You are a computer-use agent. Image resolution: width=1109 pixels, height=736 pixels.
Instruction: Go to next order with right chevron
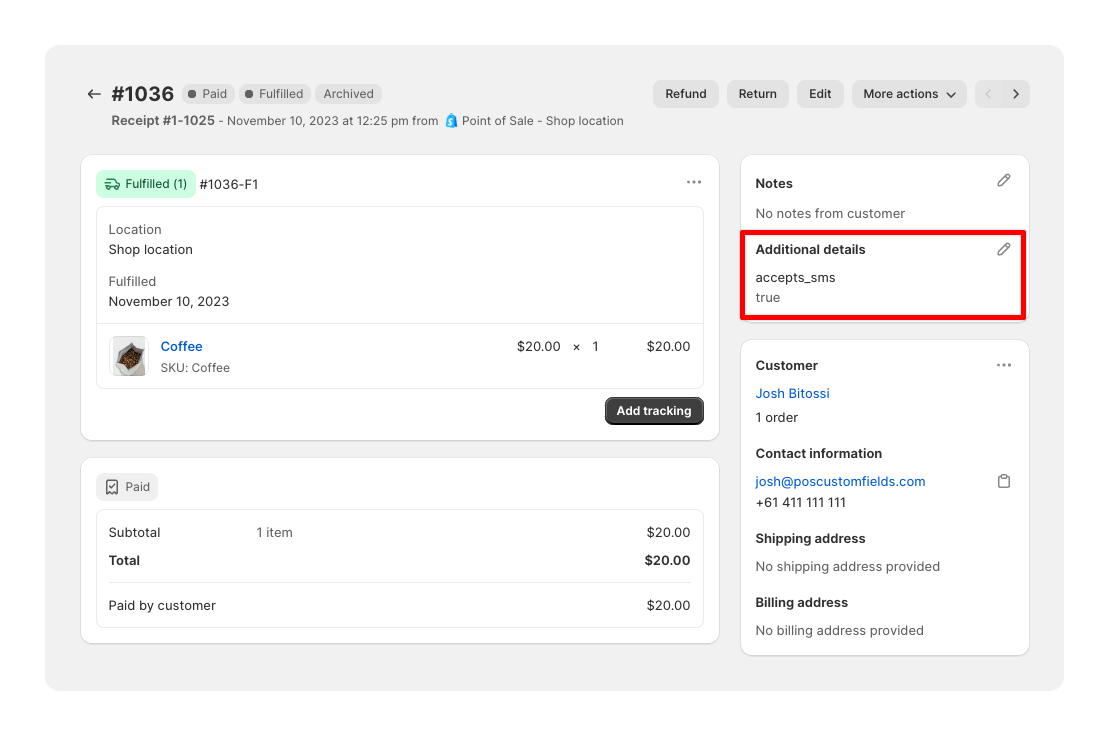point(1018,93)
